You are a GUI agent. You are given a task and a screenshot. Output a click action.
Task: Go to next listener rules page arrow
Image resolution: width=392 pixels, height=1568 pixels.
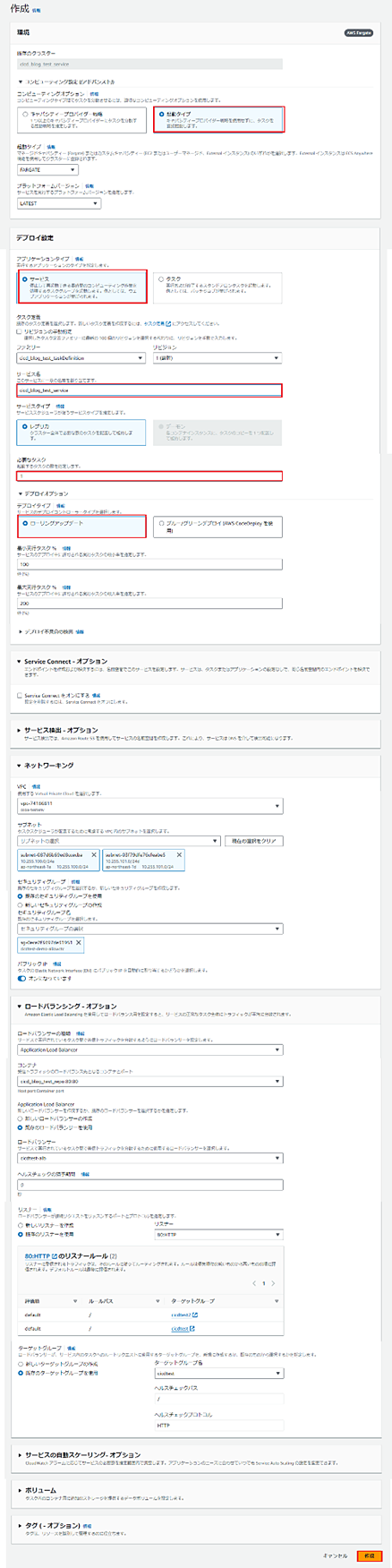[275, 1282]
